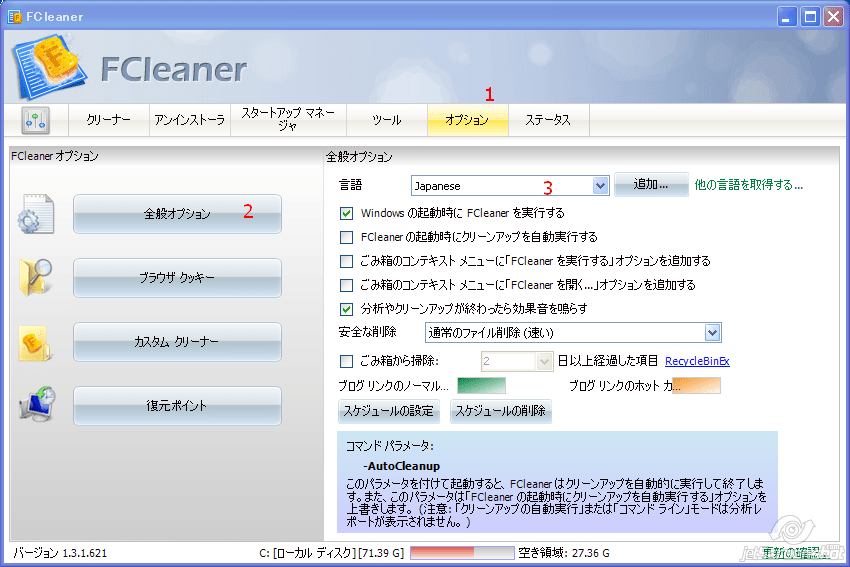Click the first toolbar icon left of クリーナー
The width and height of the screenshot is (850, 567).
(x=36, y=120)
